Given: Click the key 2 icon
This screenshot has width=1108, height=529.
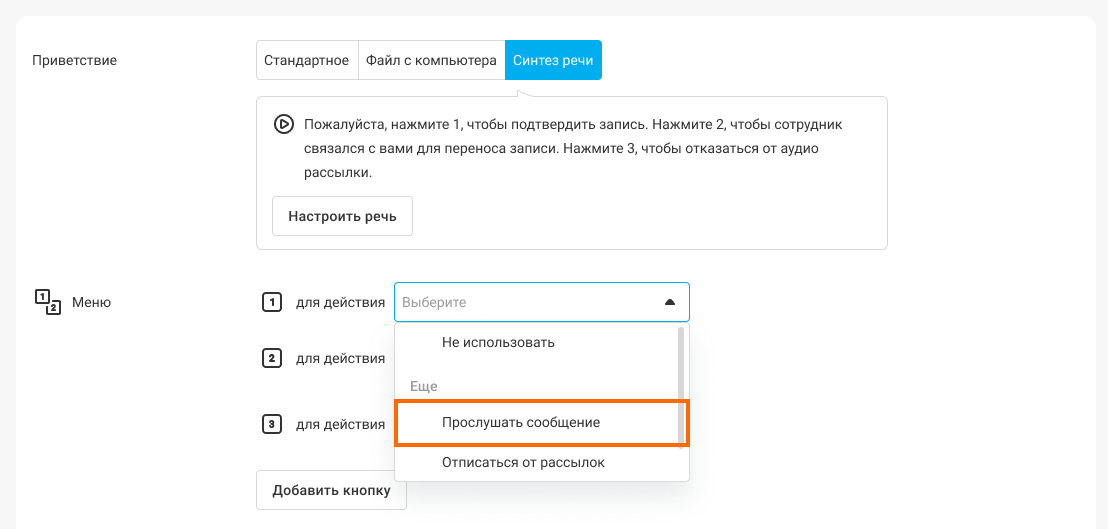Looking at the screenshot, I should (x=272, y=358).
